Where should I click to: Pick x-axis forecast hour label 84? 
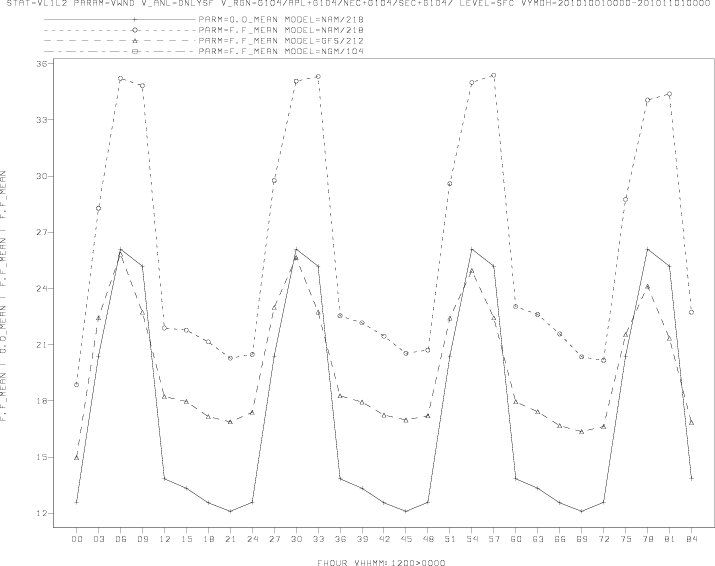tap(691, 539)
